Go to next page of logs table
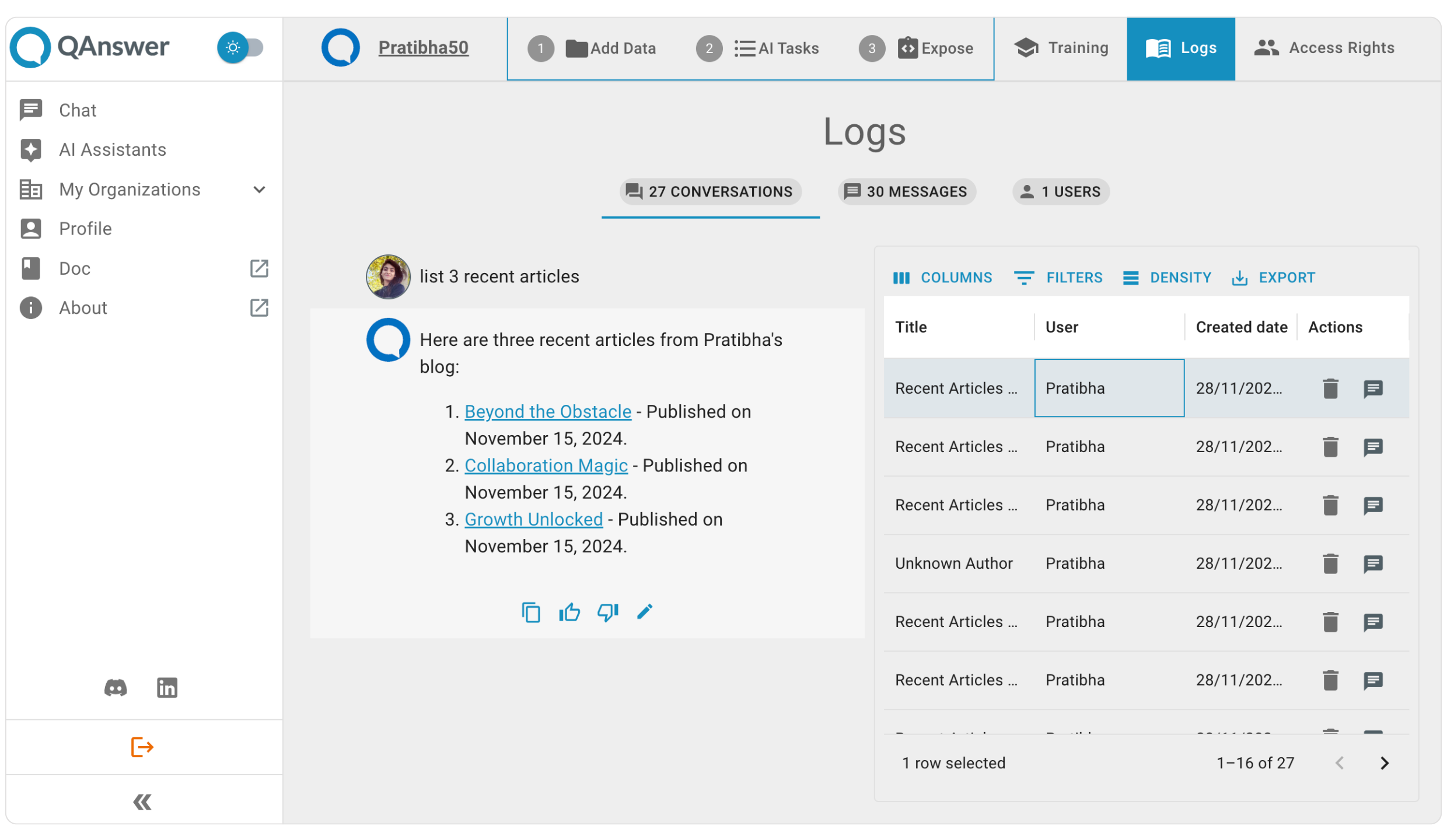Viewport: 1447px width, 840px height. (x=1384, y=763)
